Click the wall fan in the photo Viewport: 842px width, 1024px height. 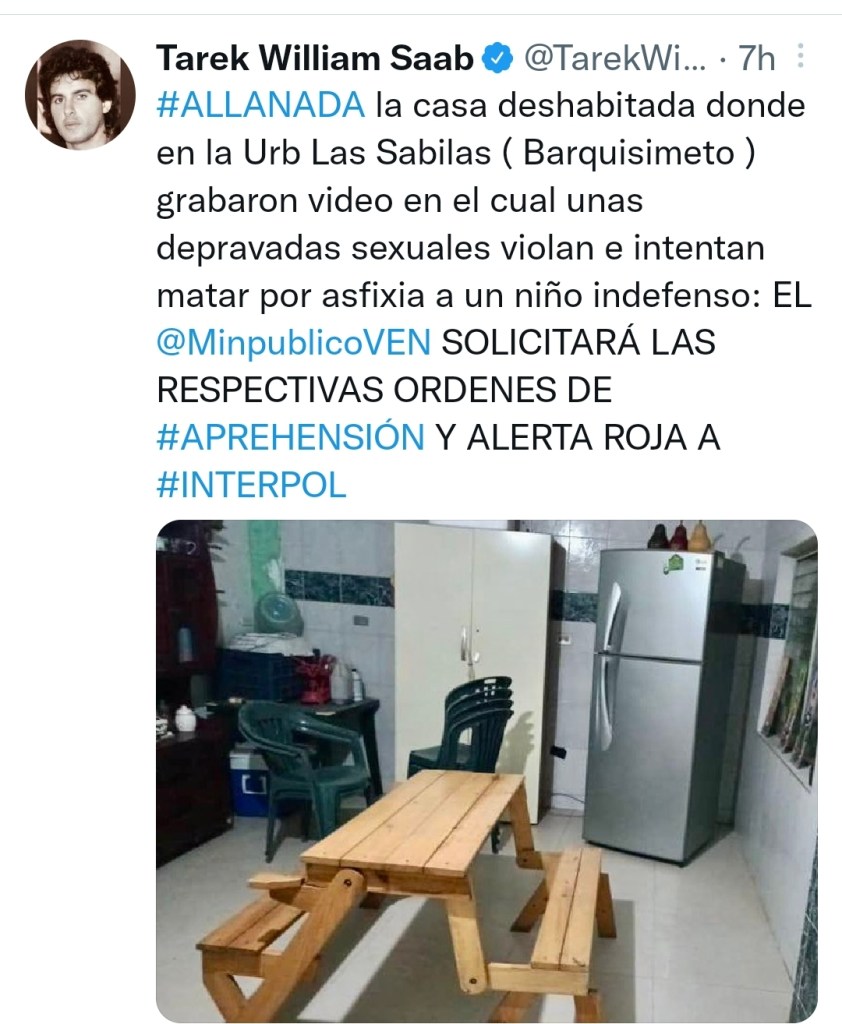(280, 614)
